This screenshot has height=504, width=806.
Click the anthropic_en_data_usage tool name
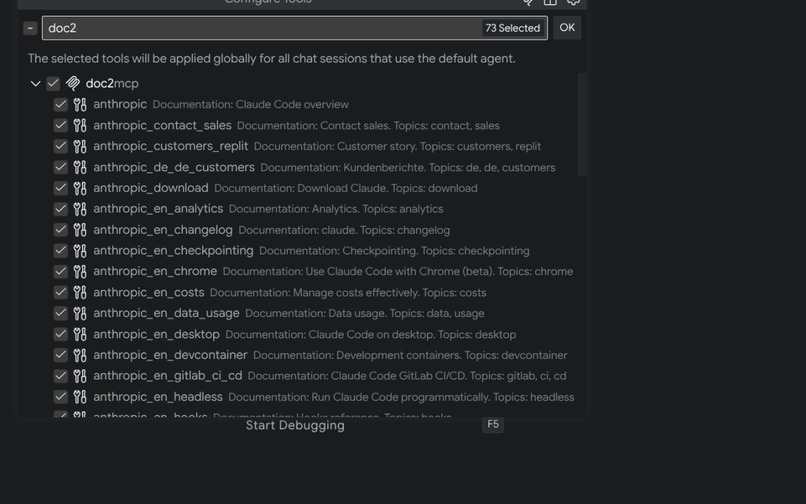coord(166,313)
